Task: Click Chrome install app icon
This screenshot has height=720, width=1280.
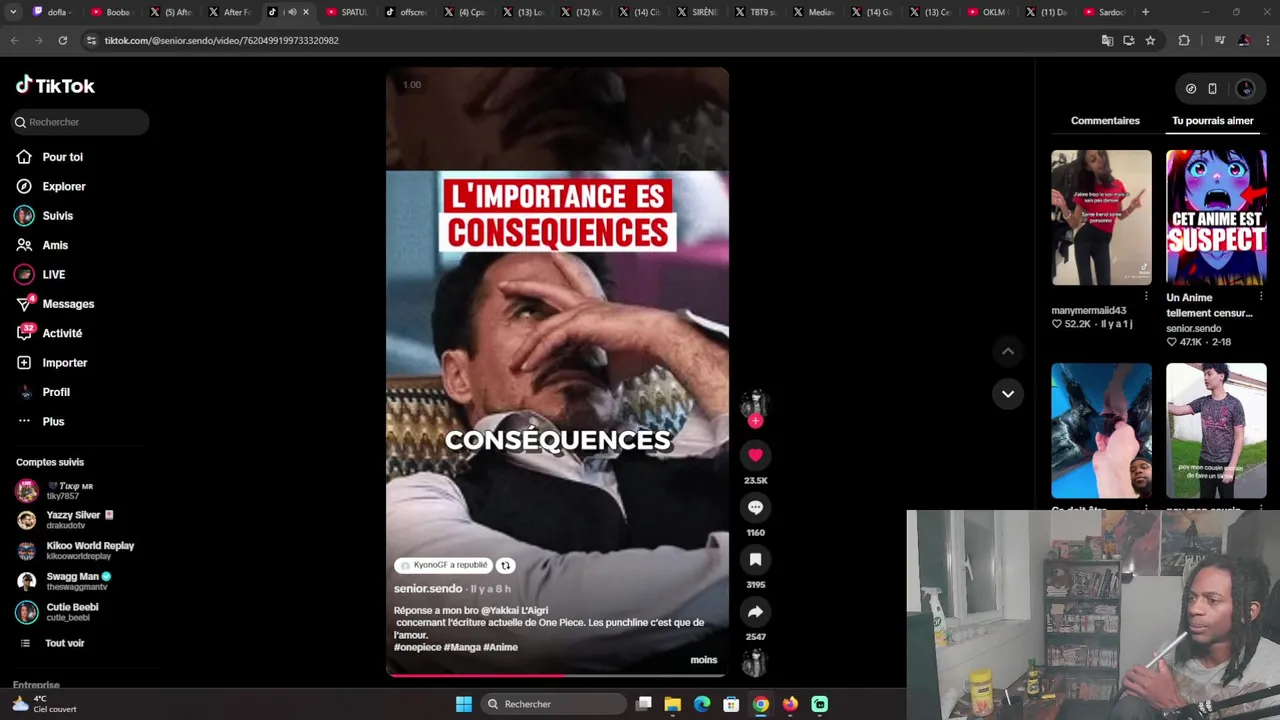Action: click(1129, 41)
